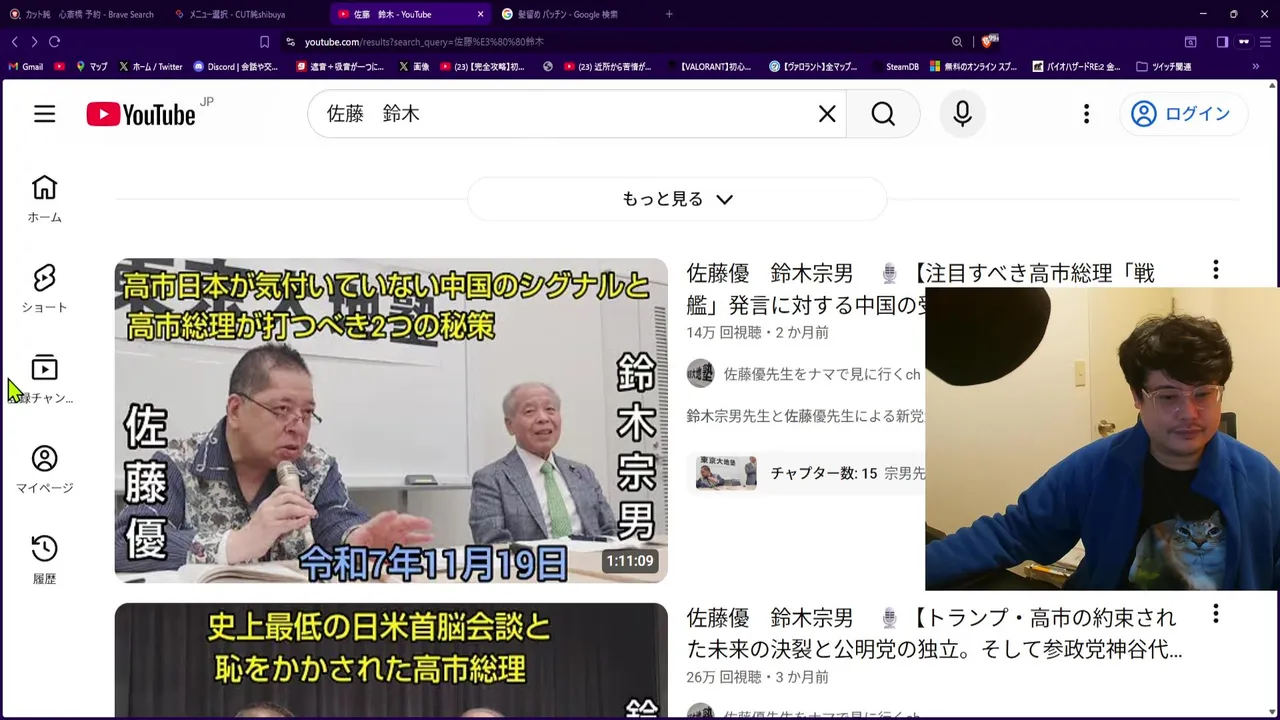Open video titled 注目すべき高市総理「戦艦」発言

[920, 289]
